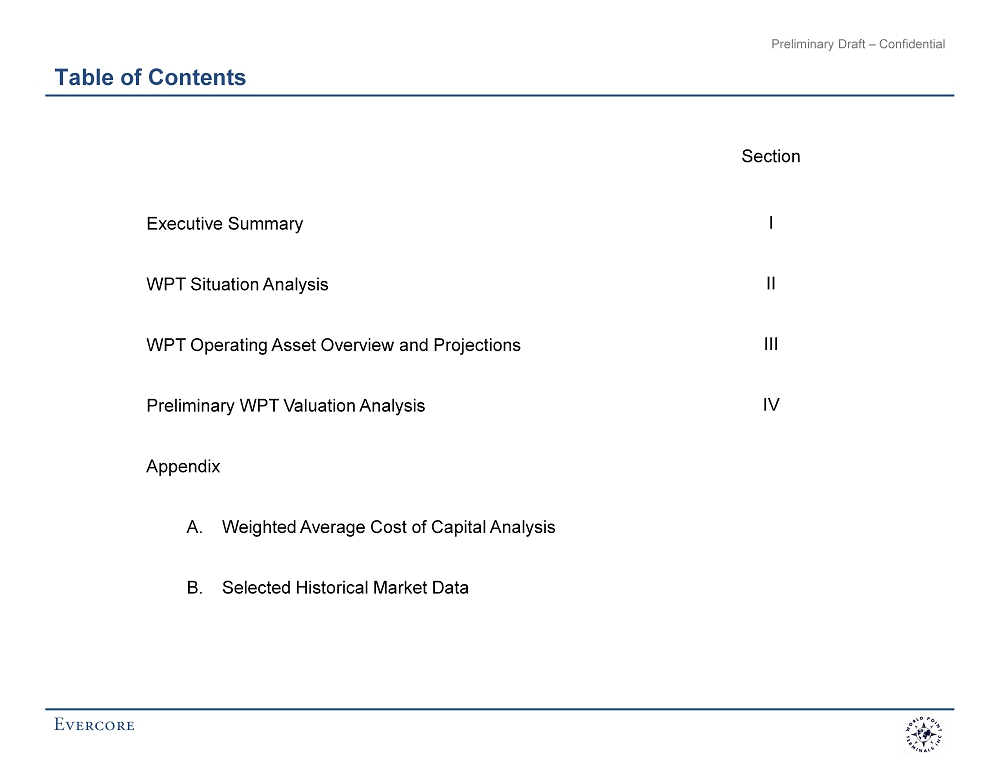Select section number III
This screenshot has width=1000, height=774.
[x=770, y=344]
